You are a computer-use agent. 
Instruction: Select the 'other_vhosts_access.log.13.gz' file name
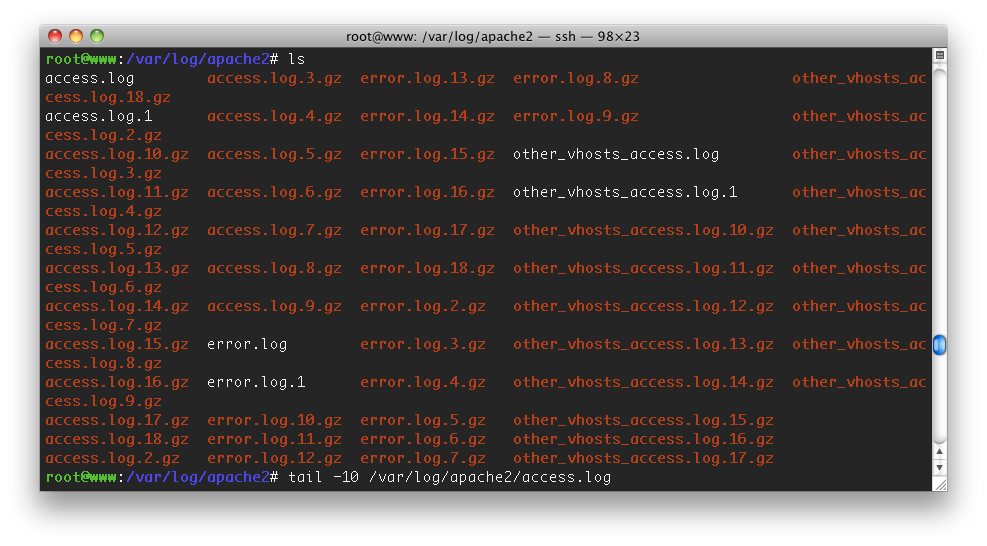point(643,344)
